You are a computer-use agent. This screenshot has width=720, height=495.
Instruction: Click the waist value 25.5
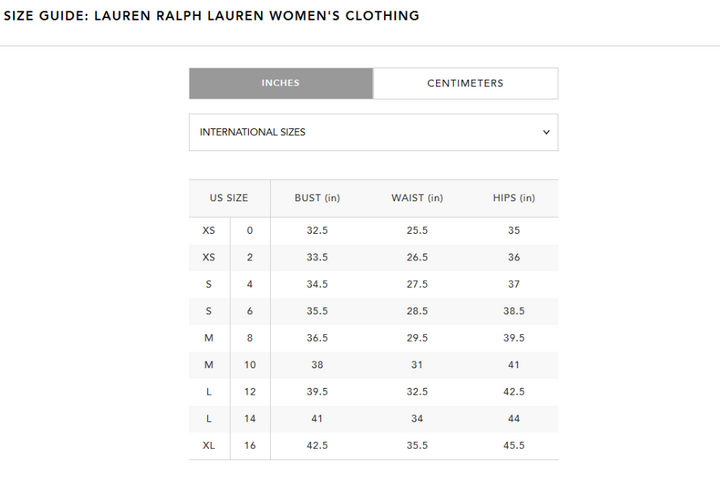tap(417, 231)
